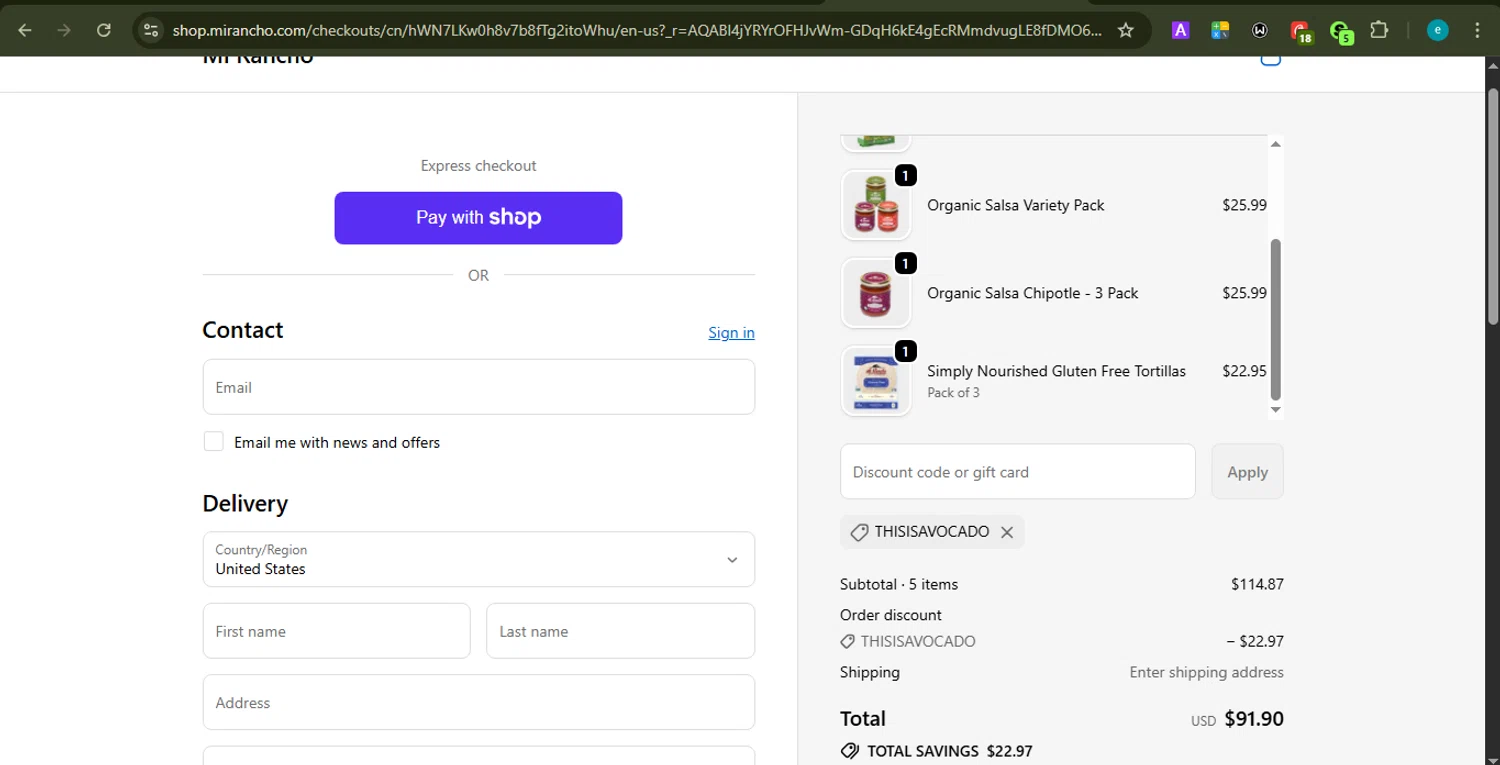Image resolution: width=1500 pixels, height=765 pixels.
Task: Click the $91.90 total amount
Action: (1254, 719)
